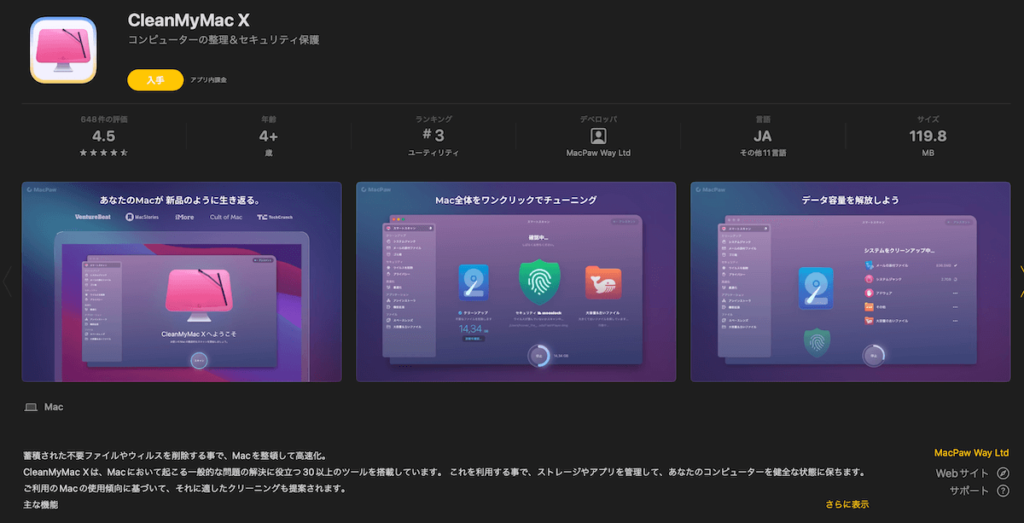Click the question mark support icon

1003,490
